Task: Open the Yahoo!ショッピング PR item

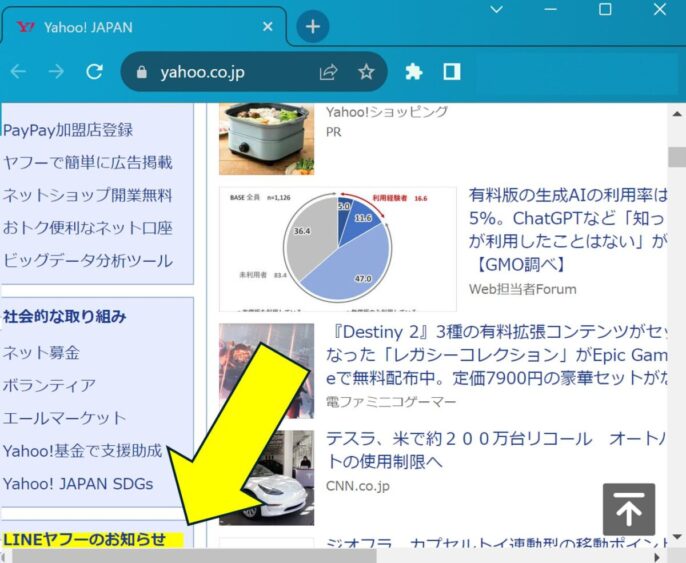Action: pyautogui.click(x=387, y=112)
